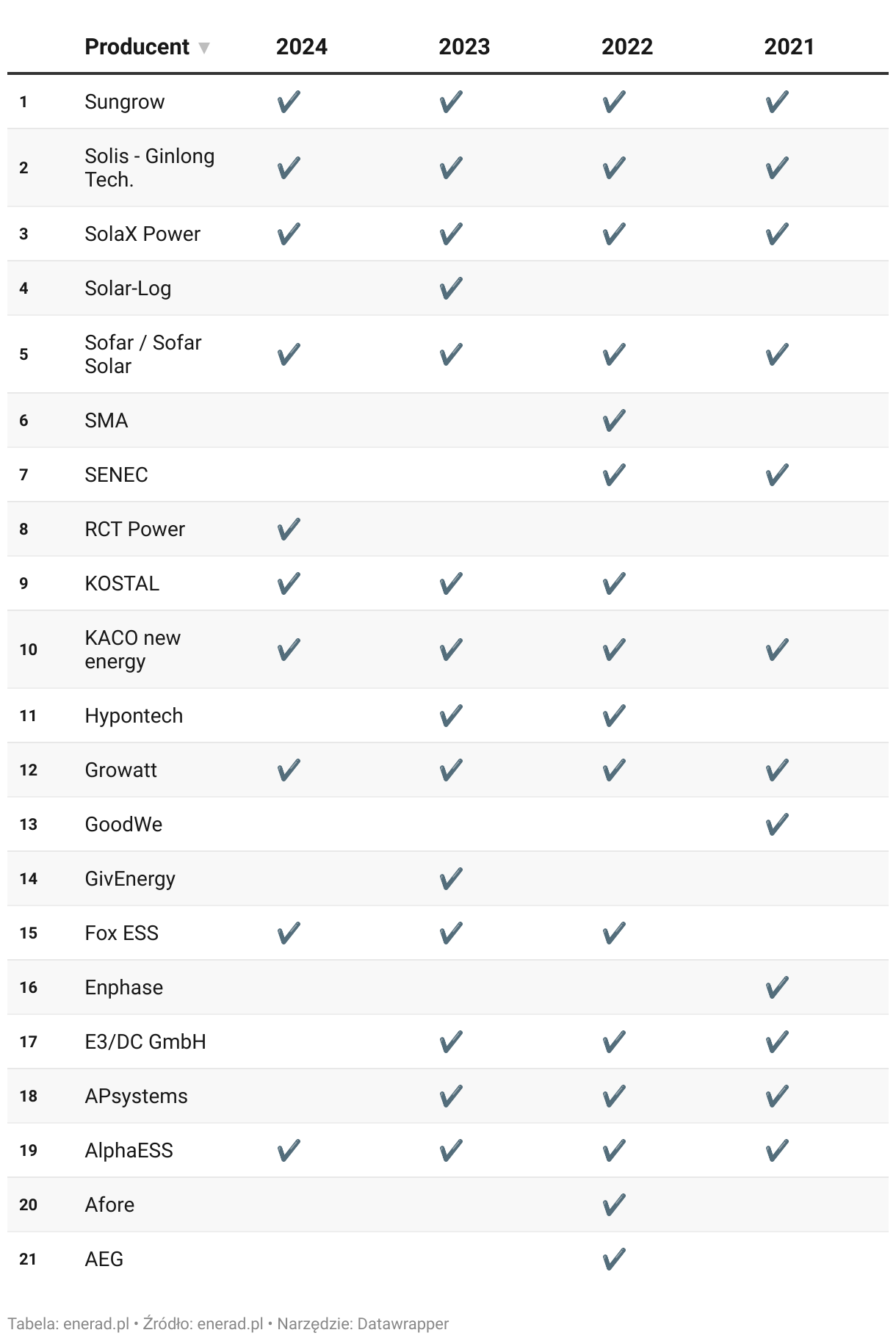The height and width of the screenshot is (1341, 896).
Task: Click Solar-Log's 2023 checkmark
Action: tap(451, 288)
